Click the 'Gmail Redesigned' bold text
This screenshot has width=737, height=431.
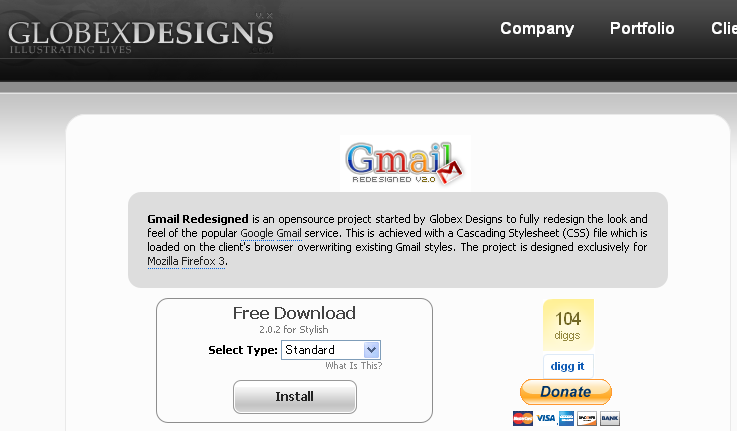click(198, 219)
